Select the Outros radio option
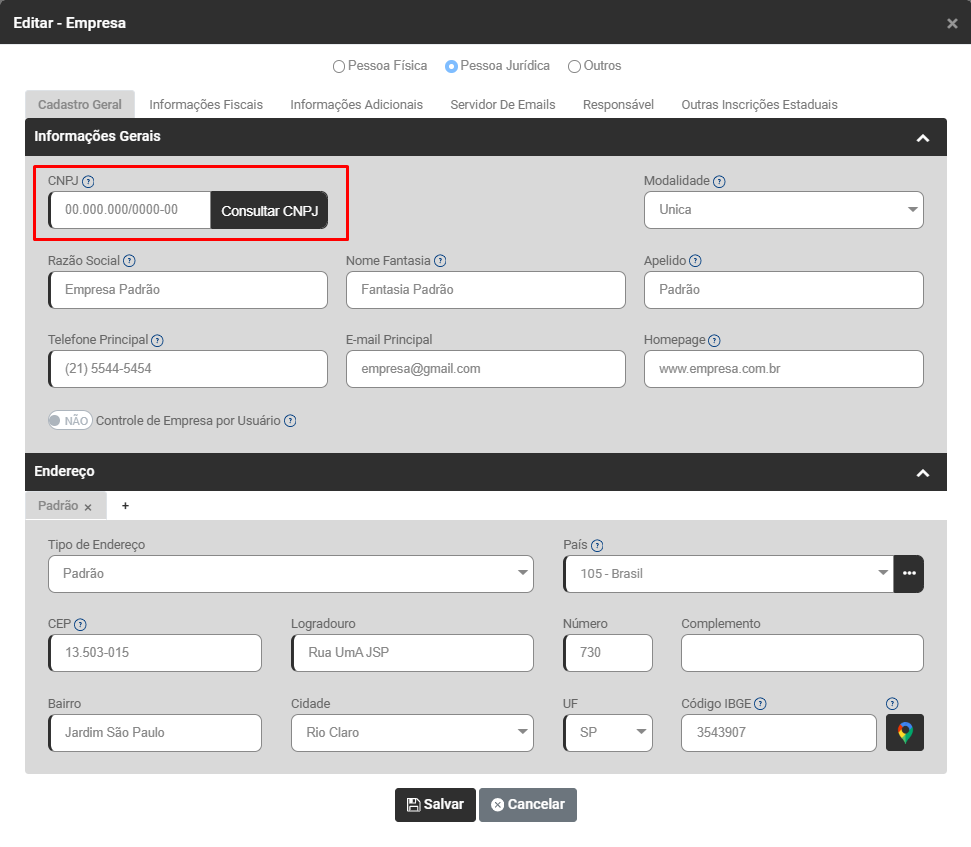 click(x=574, y=67)
